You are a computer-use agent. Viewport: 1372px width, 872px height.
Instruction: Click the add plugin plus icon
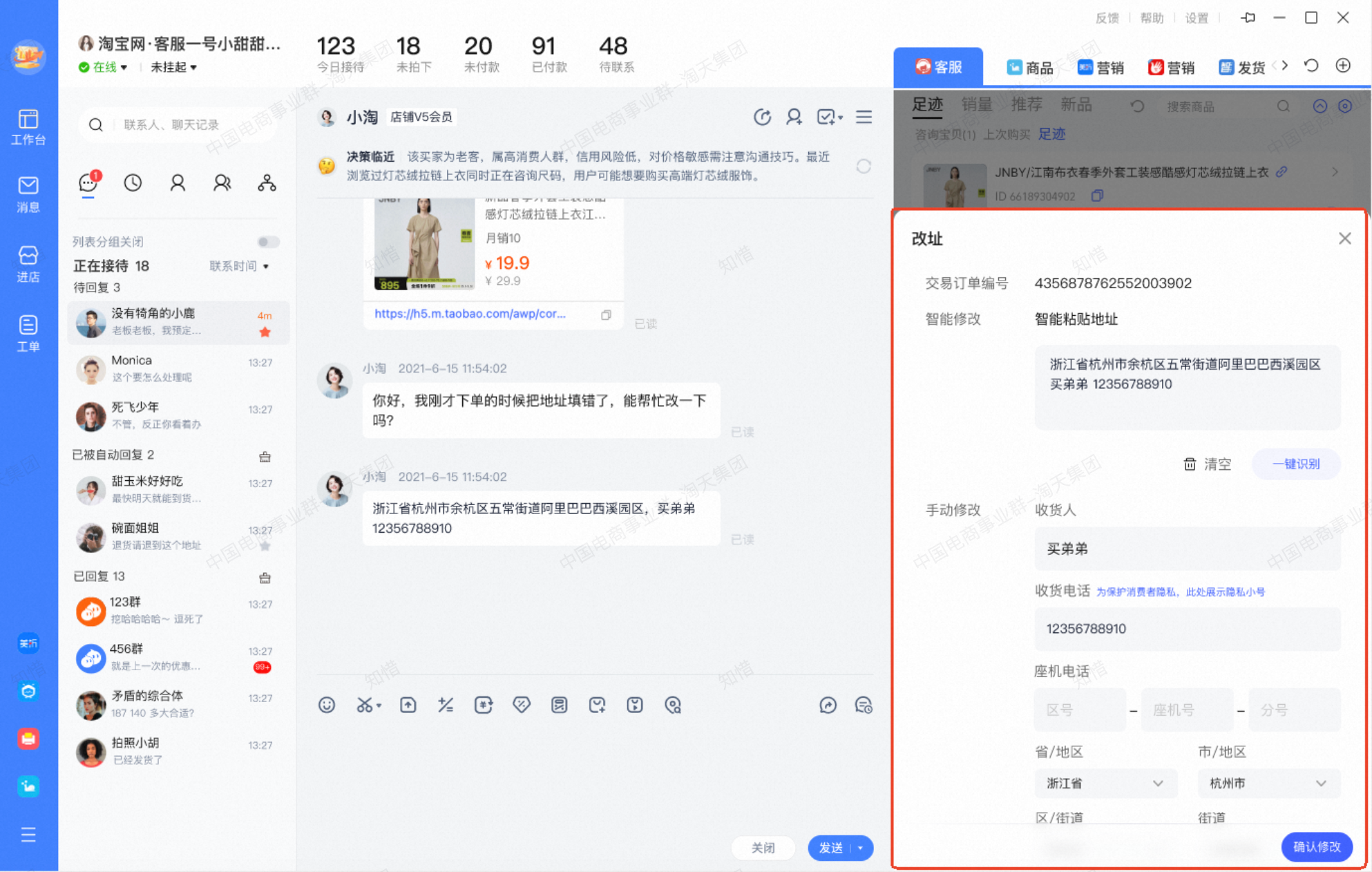pos(1343,66)
